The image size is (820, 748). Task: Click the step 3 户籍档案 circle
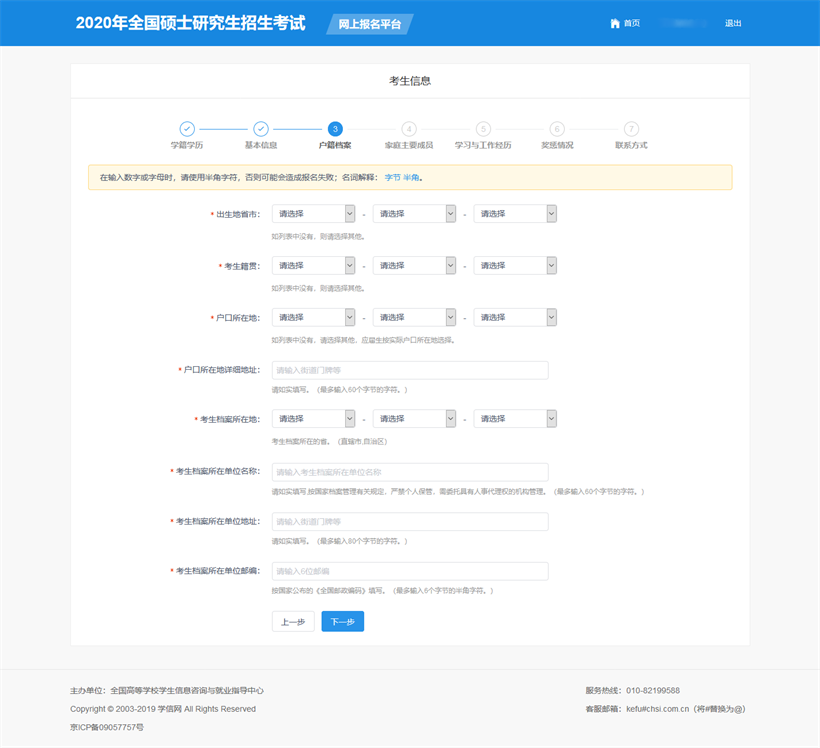pos(335,129)
